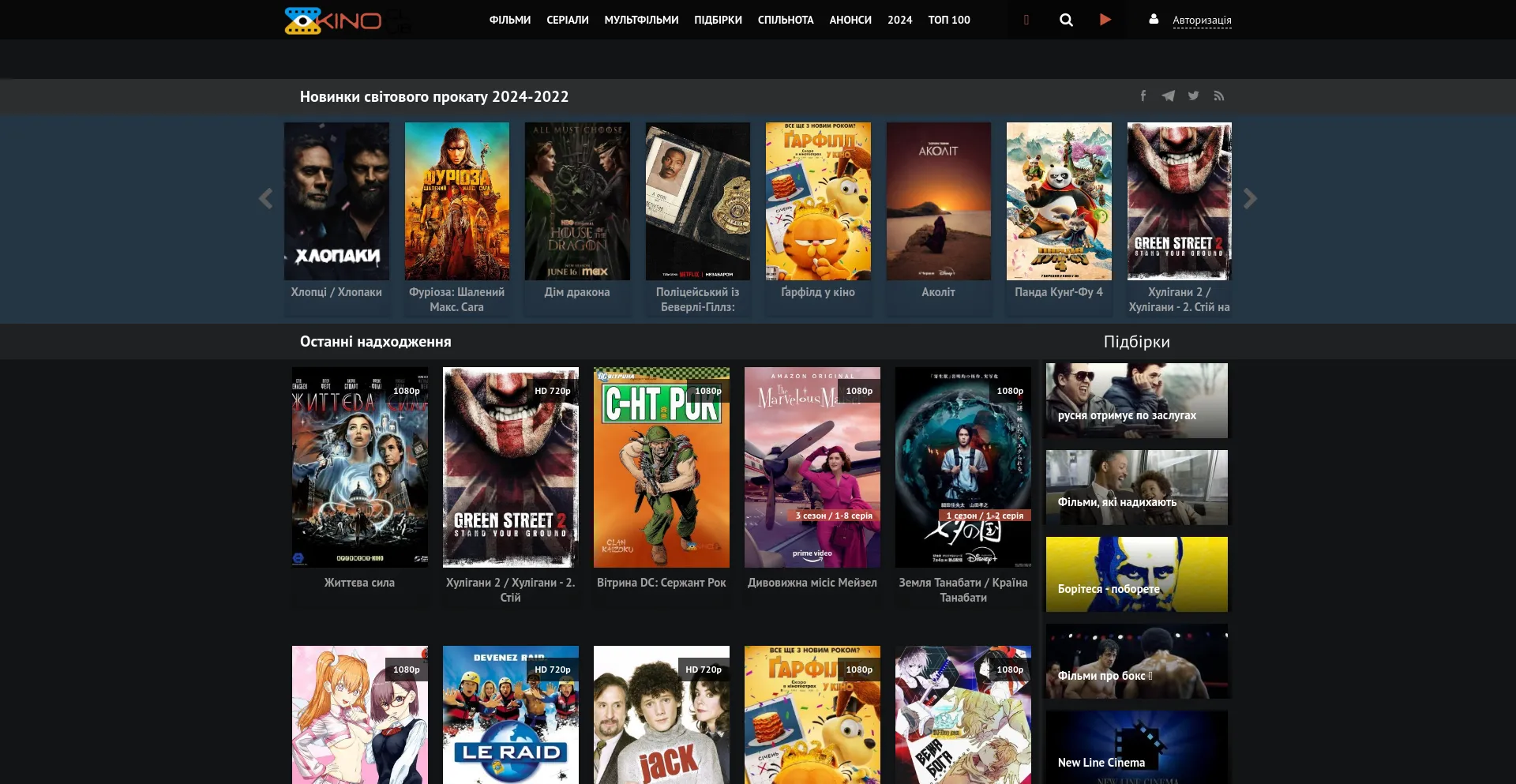Open the Green Street 2 poster in latest arrivals
The image size is (1516, 784).
(511, 467)
